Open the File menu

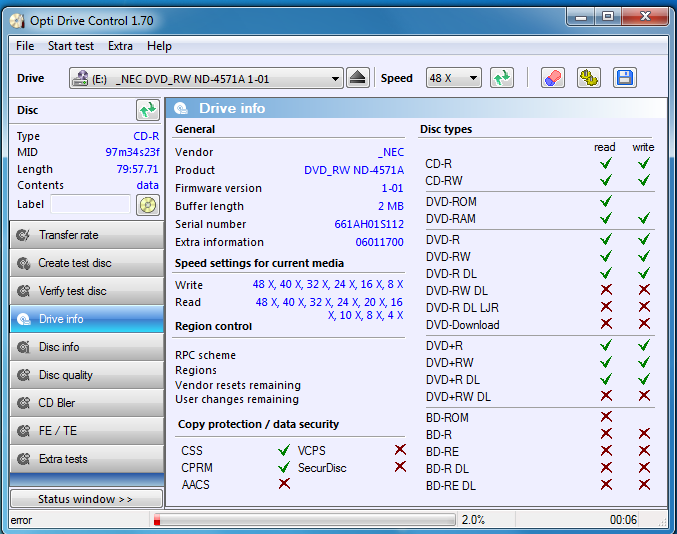pyautogui.click(x=25, y=46)
